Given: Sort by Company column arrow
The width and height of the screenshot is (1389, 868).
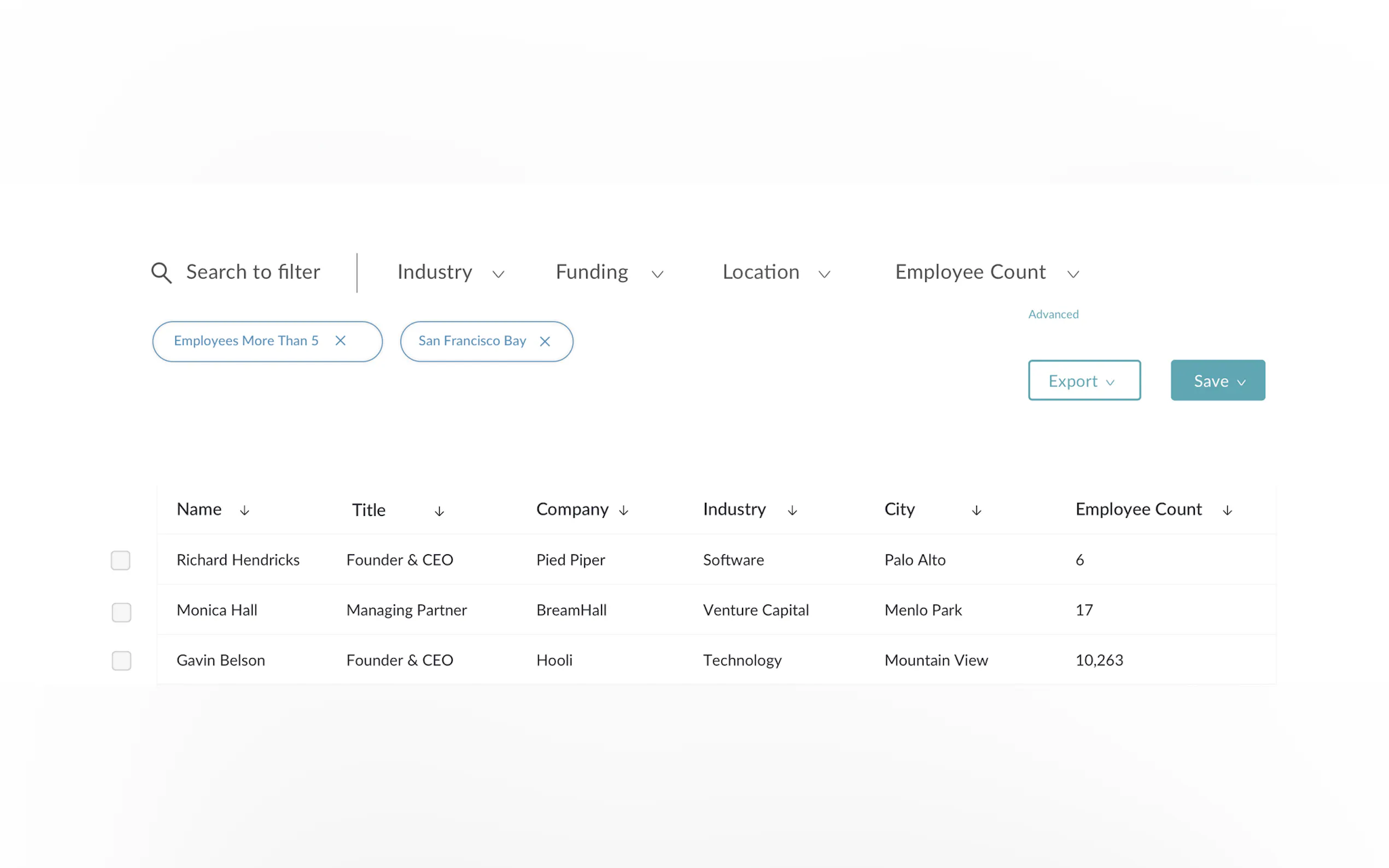Looking at the screenshot, I should point(623,511).
